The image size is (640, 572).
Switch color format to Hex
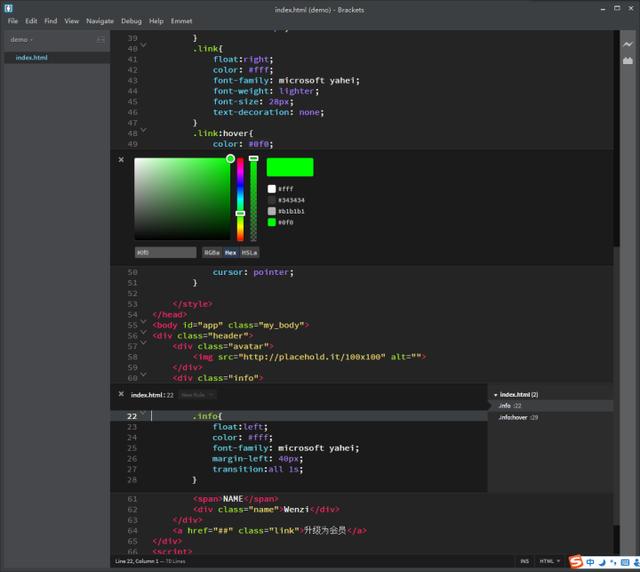pyautogui.click(x=231, y=253)
